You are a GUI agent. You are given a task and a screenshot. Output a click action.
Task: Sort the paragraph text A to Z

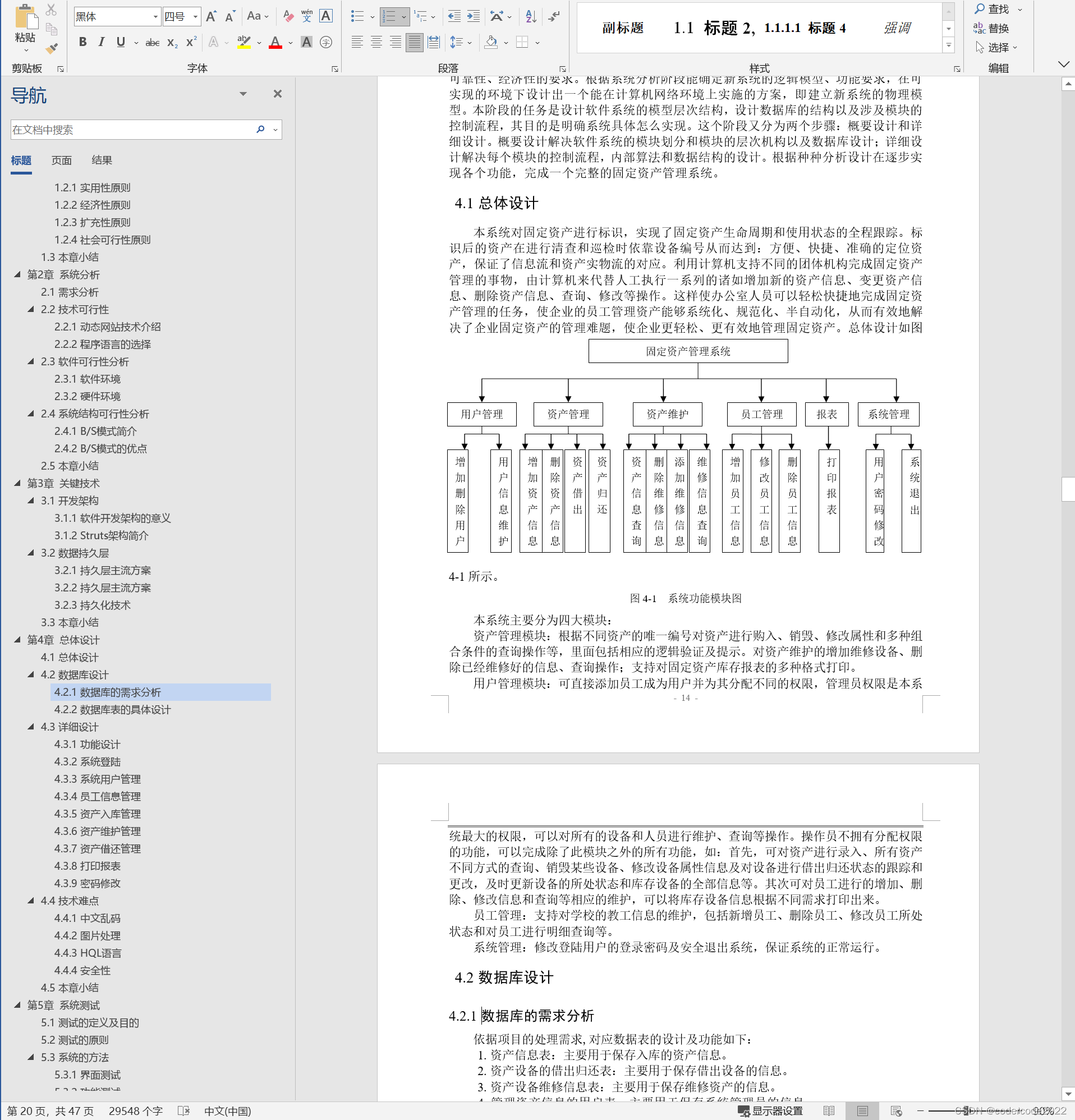(x=531, y=17)
